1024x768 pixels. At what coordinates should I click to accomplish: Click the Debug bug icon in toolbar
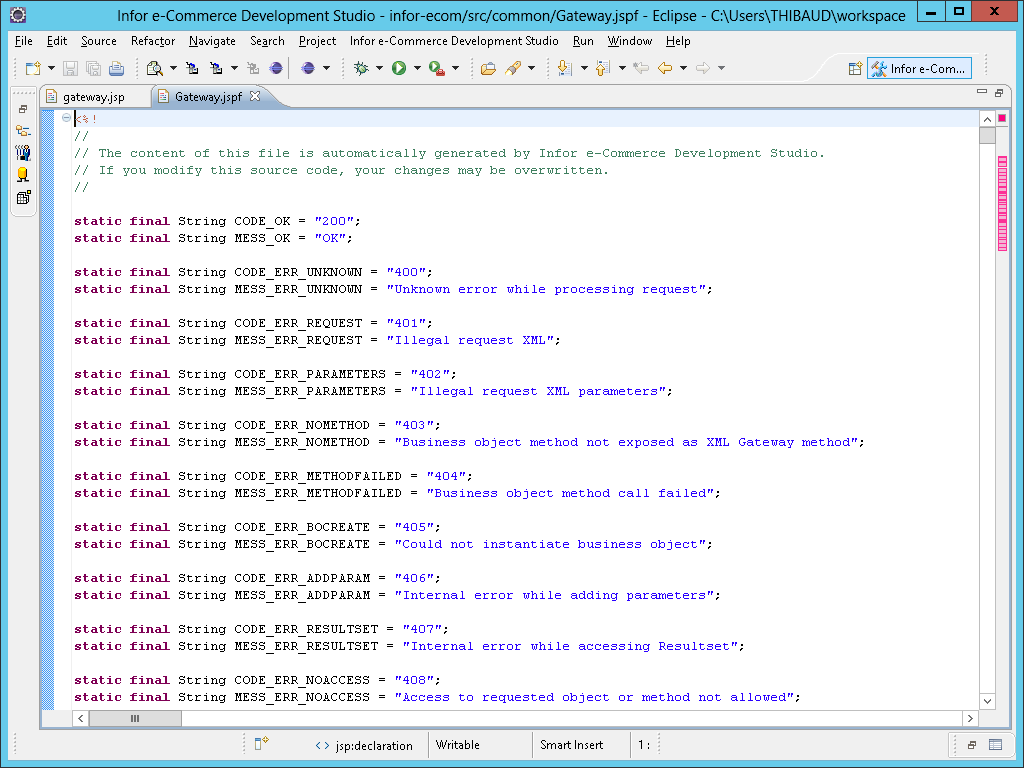point(361,68)
